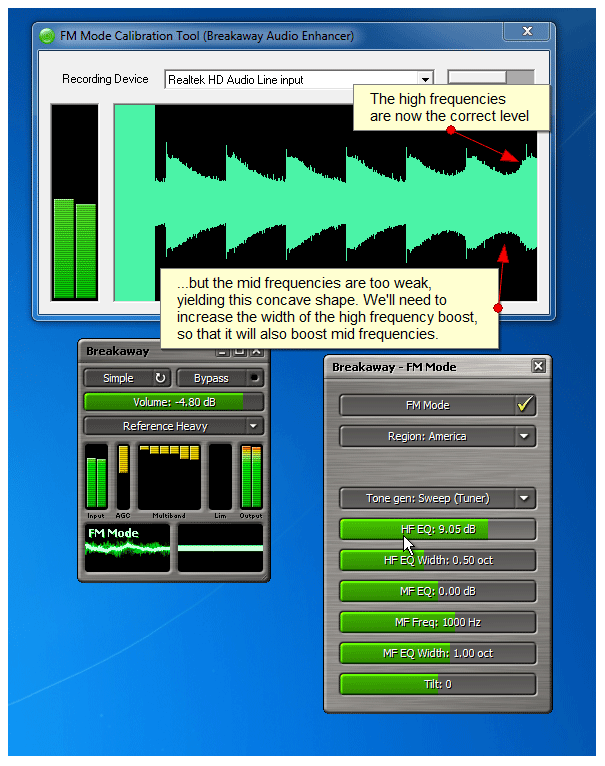Adjust the Volume: -4.80 dB slider
605x766 pixels.
173,402
